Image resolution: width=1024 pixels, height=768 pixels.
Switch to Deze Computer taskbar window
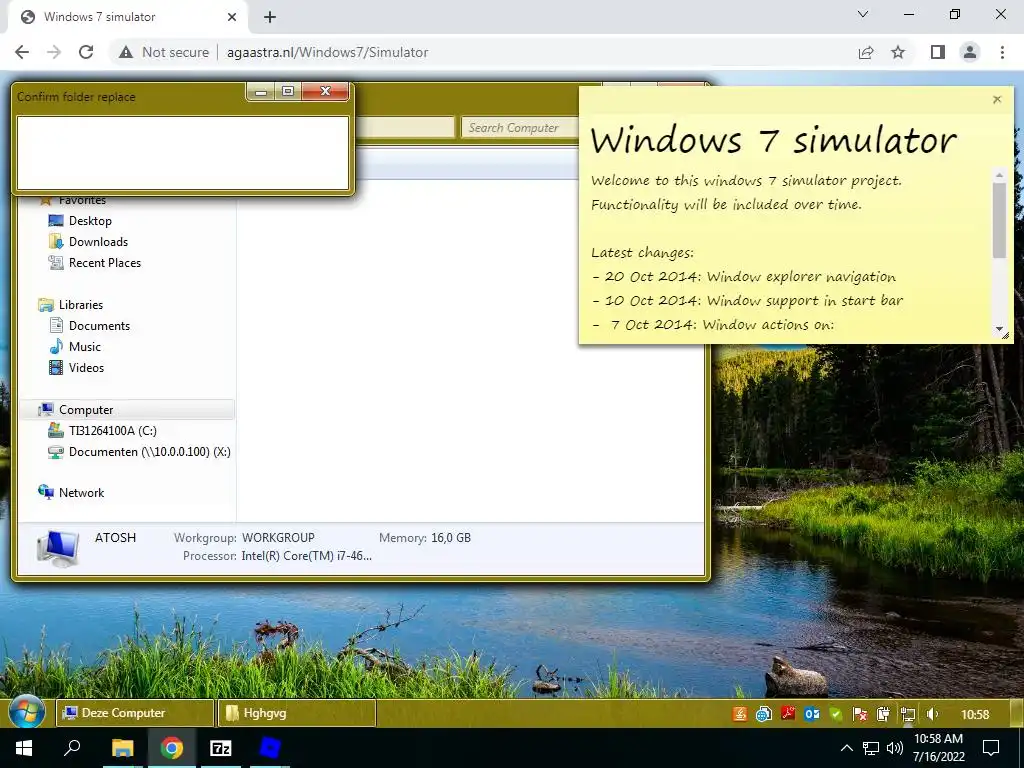point(135,713)
